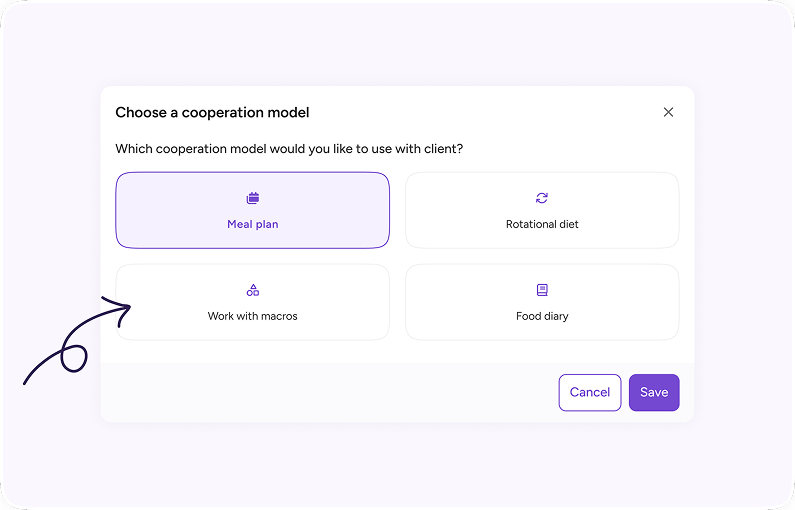Save the chosen cooperation model
The width and height of the screenshot is (795, 510).
pos(654,392)
